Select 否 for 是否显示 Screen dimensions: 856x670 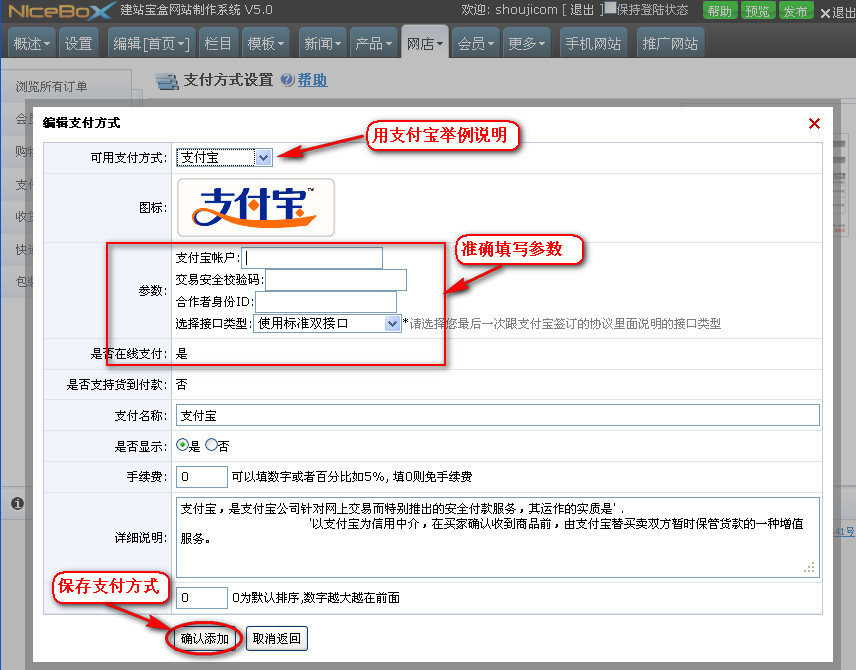coord(211,445)
